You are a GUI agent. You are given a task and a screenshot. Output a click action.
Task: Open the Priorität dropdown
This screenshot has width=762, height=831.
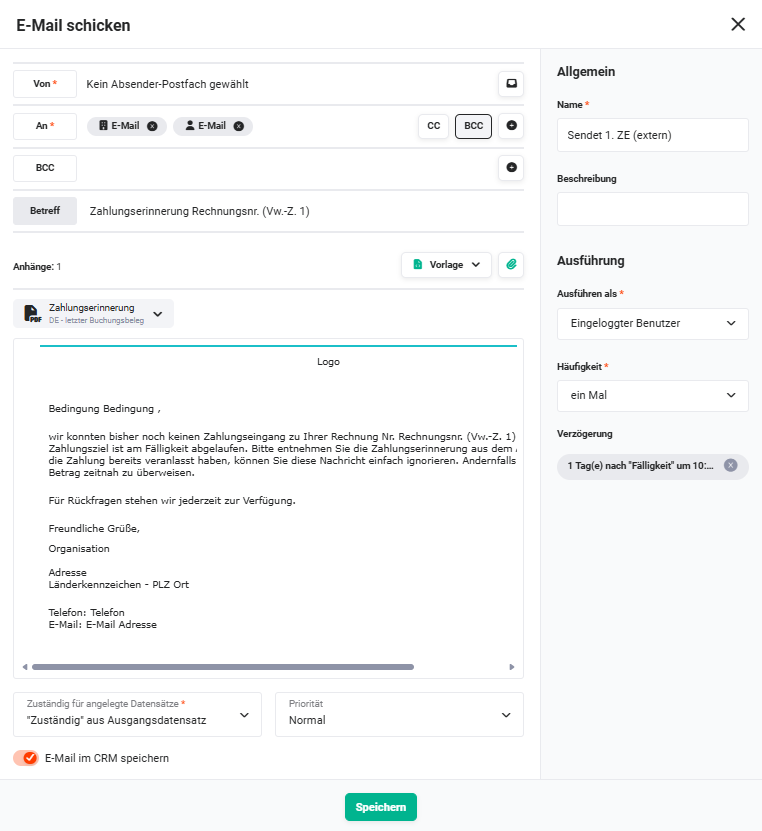tap(399, 714)
